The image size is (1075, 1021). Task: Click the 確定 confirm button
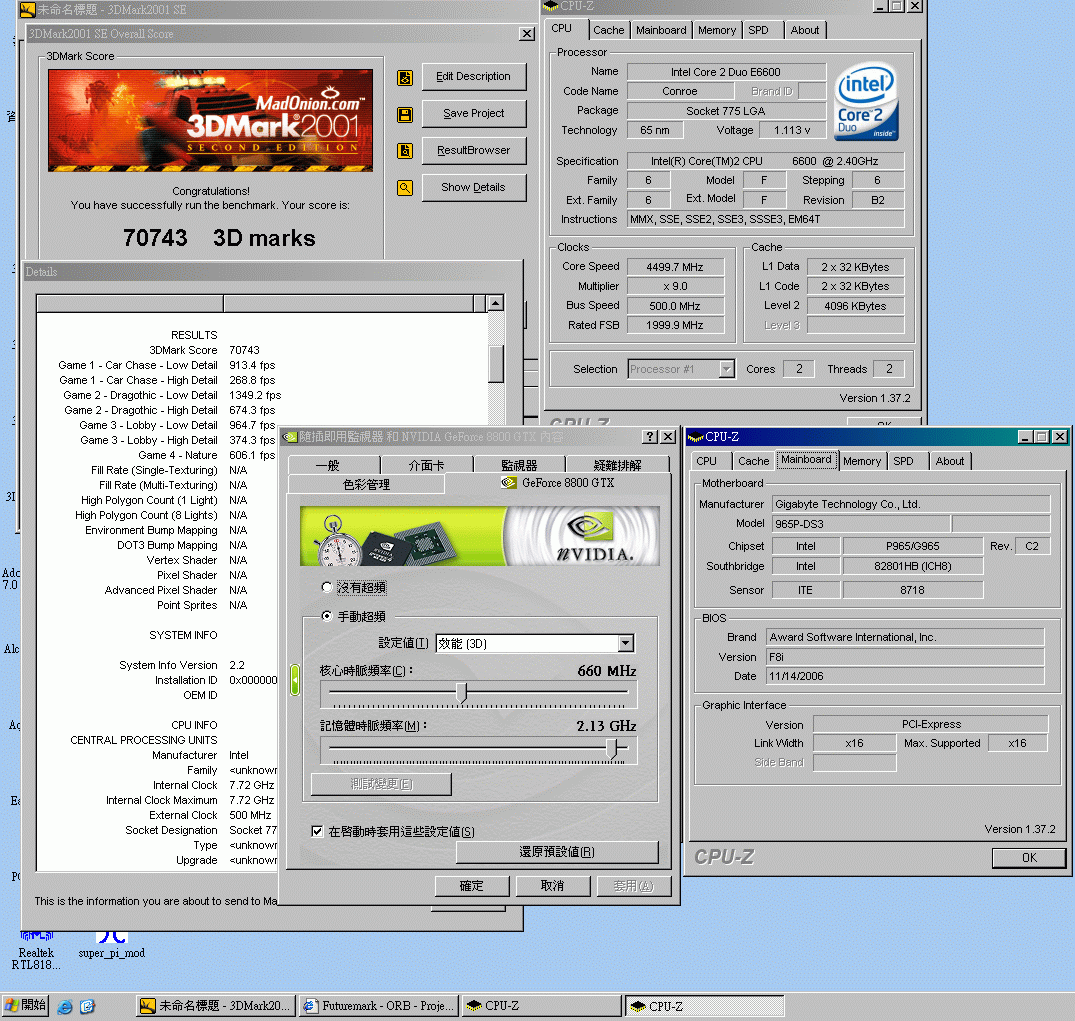pyautogui.click(x=472, y=886)
